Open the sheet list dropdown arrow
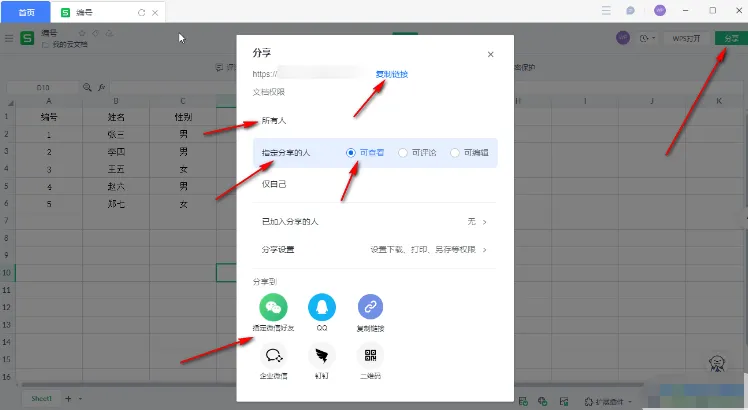Viewport: 748px width, 410px height. pos(80,399)
